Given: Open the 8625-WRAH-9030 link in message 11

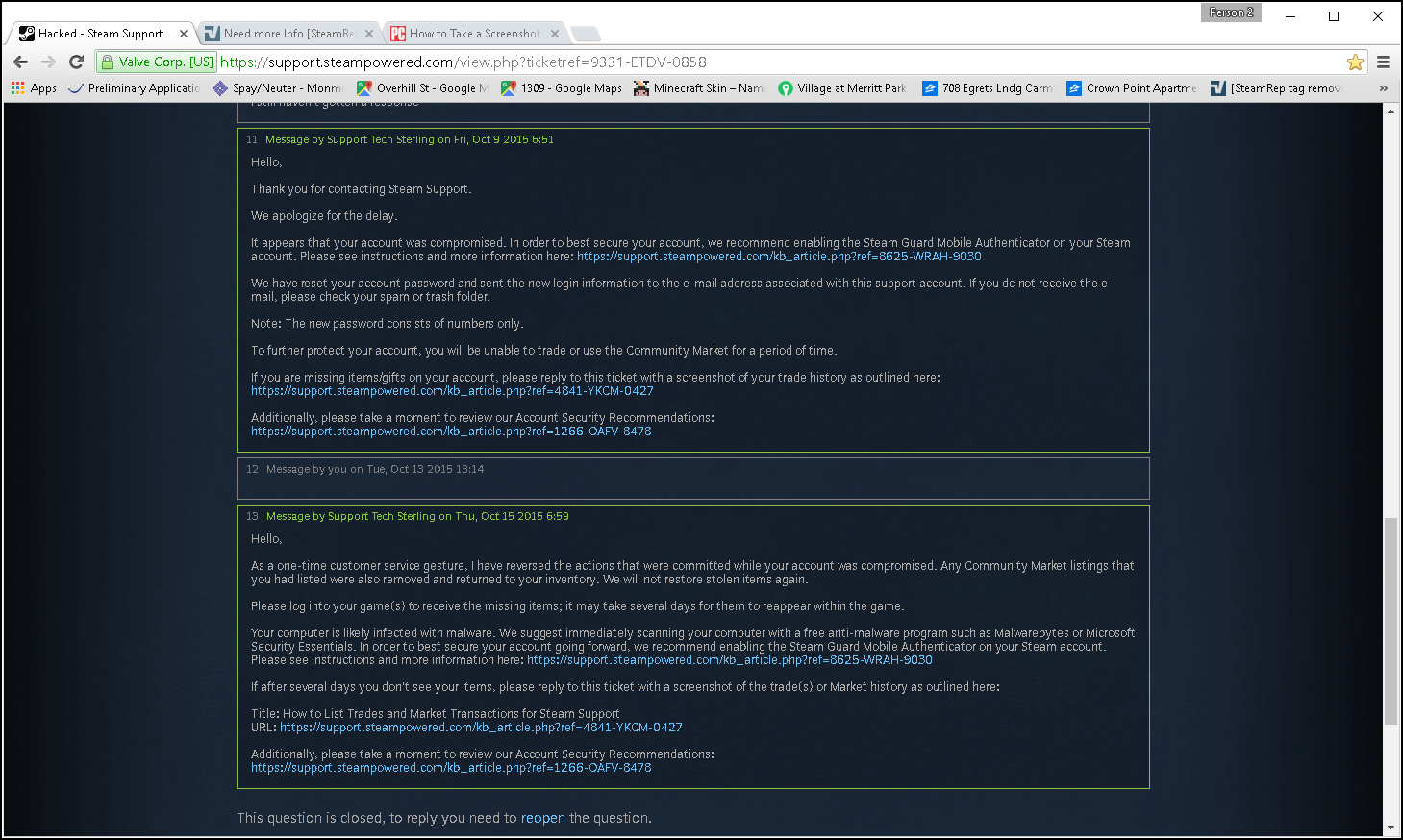Looking at the screenshot, I should (779, 257).
